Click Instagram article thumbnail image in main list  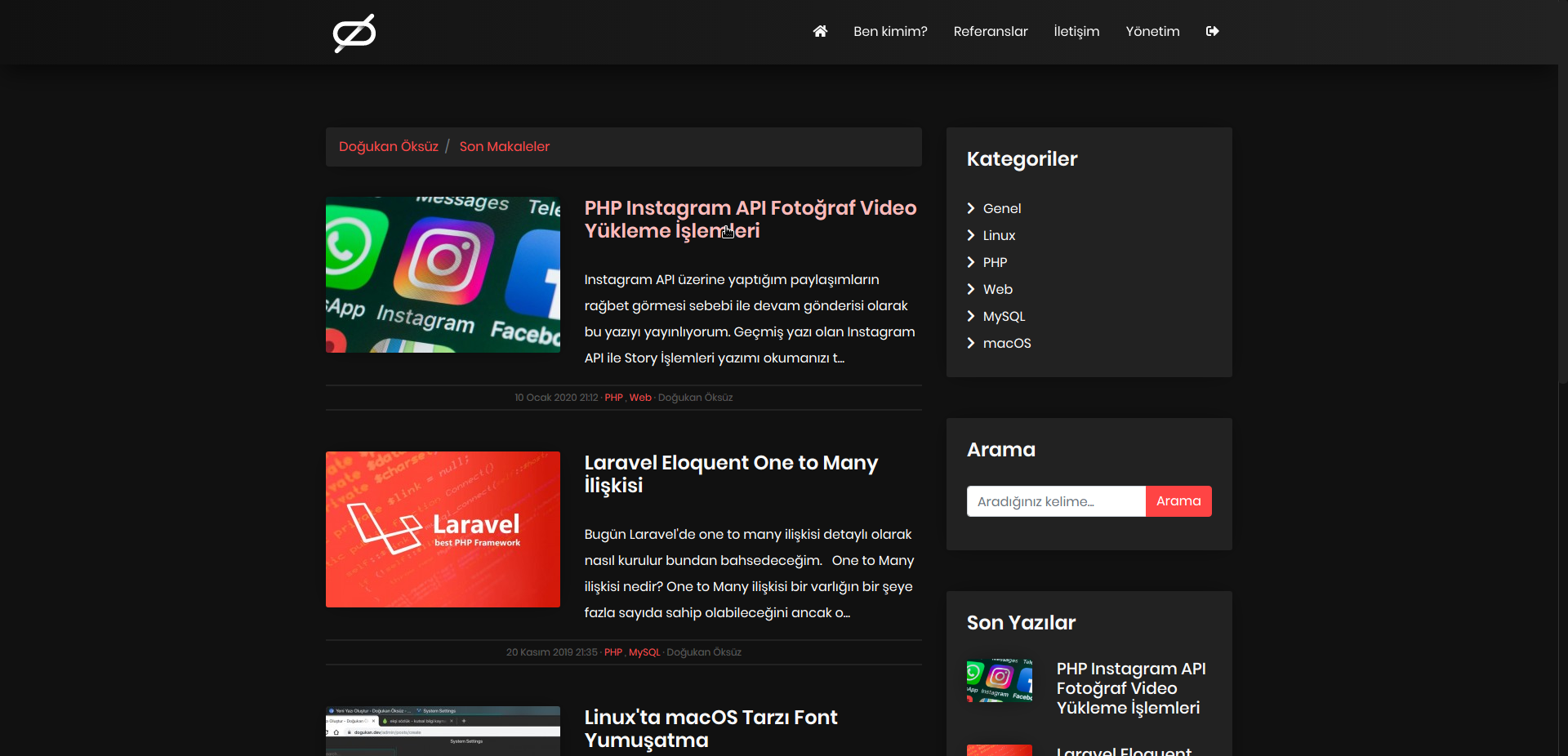(x=443, y=274)
